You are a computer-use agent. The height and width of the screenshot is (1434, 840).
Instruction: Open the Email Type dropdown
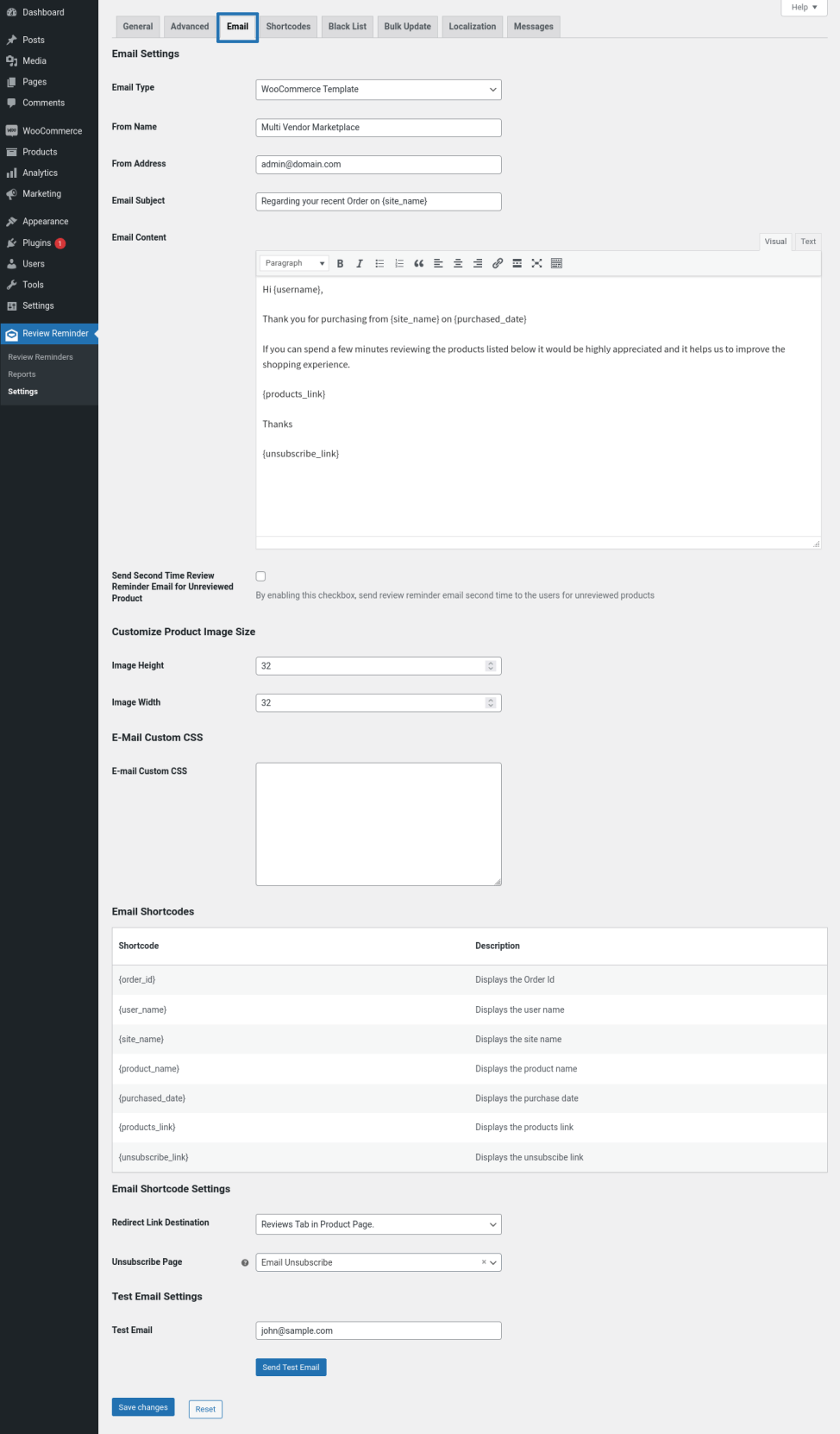pos(379,90)
